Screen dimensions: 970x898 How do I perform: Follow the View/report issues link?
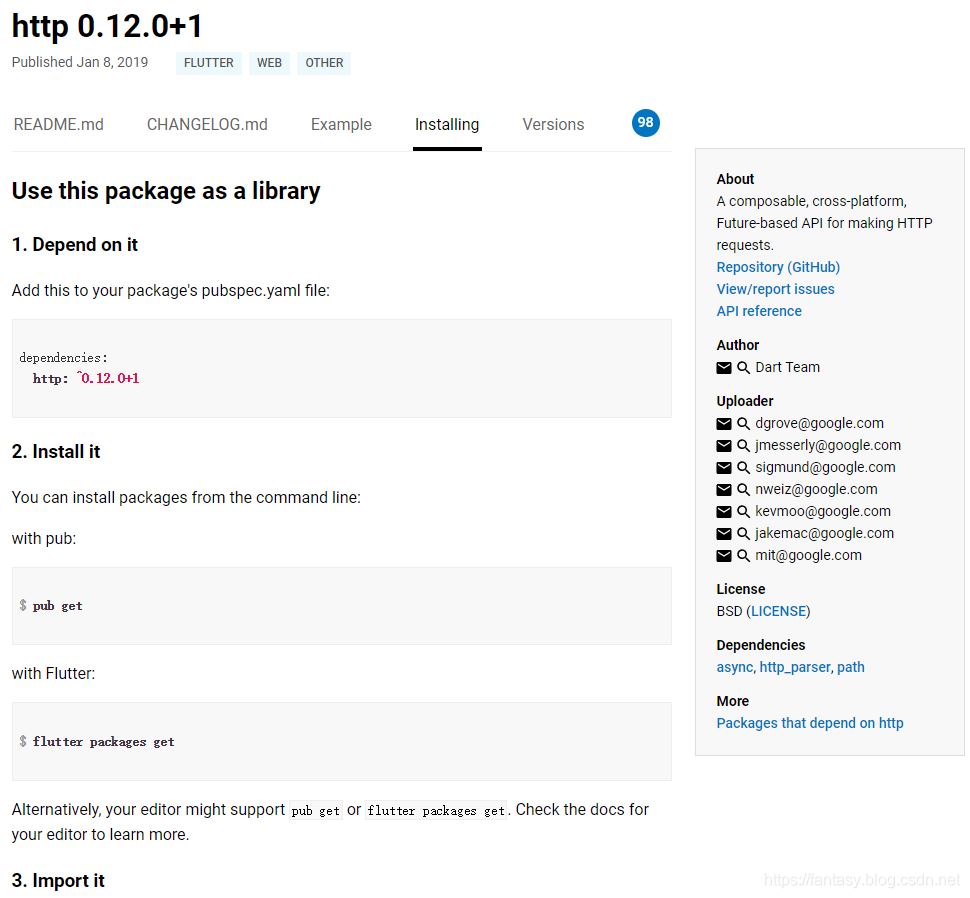tap(775, 289)
